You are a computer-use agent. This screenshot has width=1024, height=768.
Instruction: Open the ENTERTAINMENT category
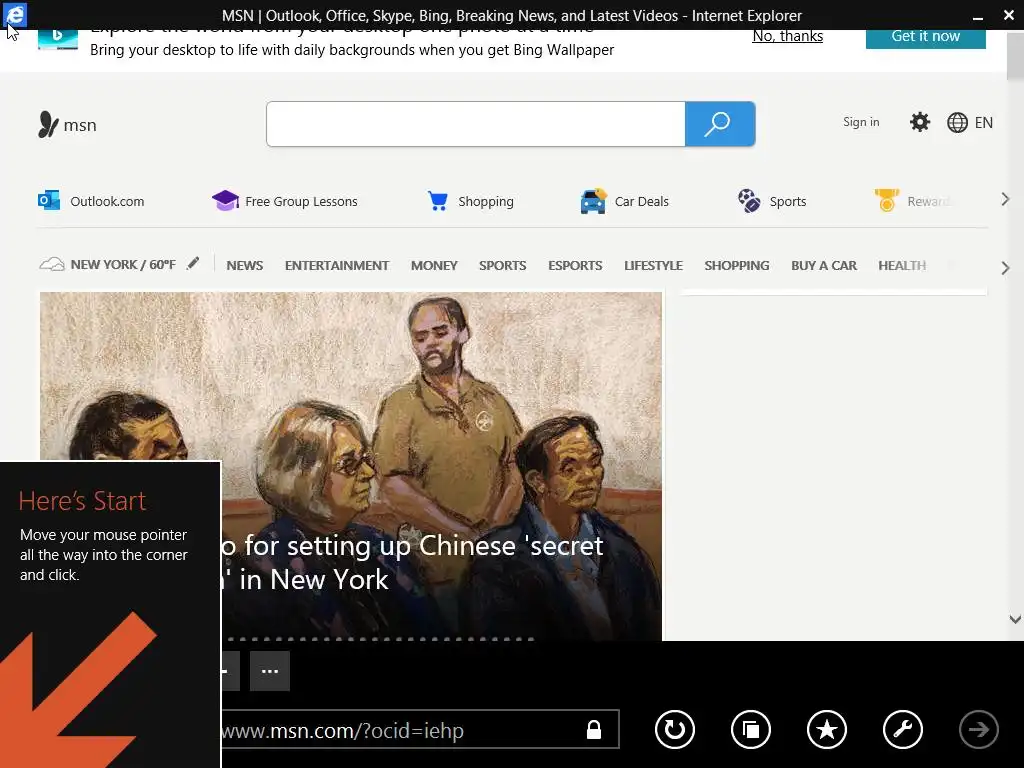click(337, 265)
